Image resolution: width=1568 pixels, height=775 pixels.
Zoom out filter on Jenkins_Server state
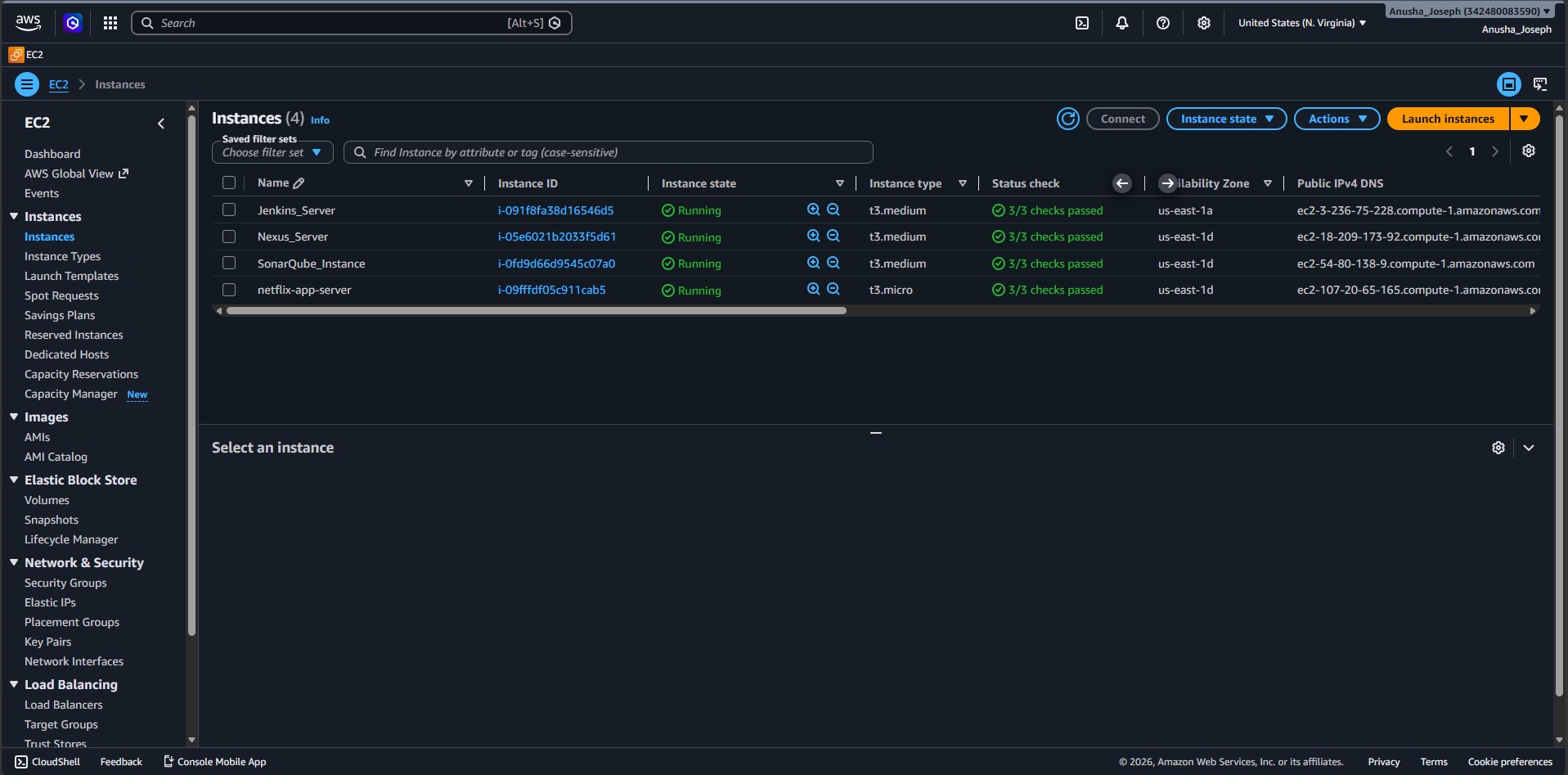coord(833,210)
